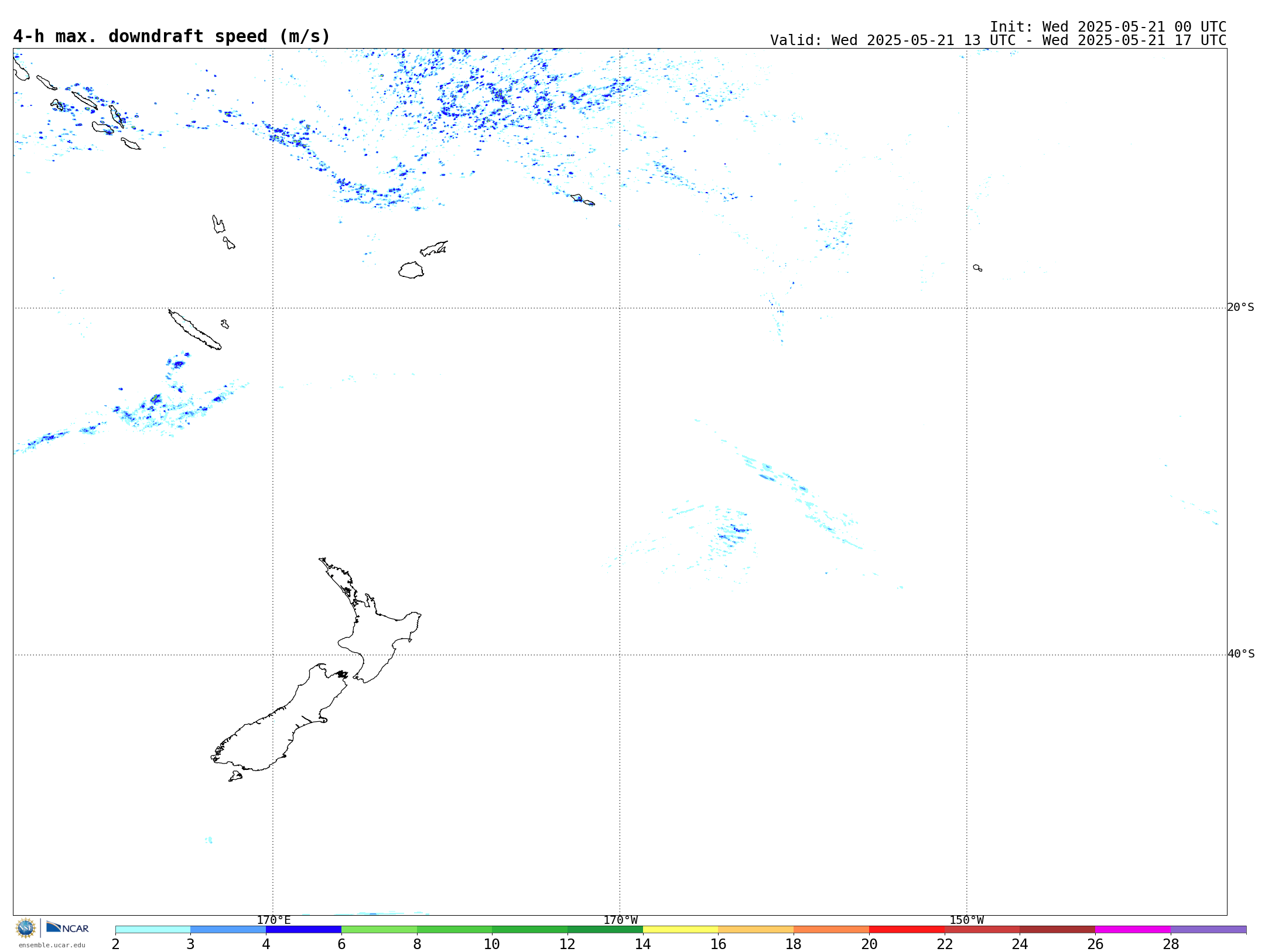Click colorbar tick label '12'
Viewport: 1265px width, 952px height.
(567, 944)
